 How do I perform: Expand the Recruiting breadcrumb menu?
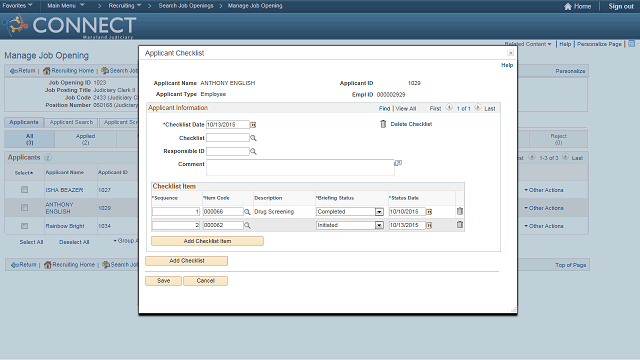124,6
